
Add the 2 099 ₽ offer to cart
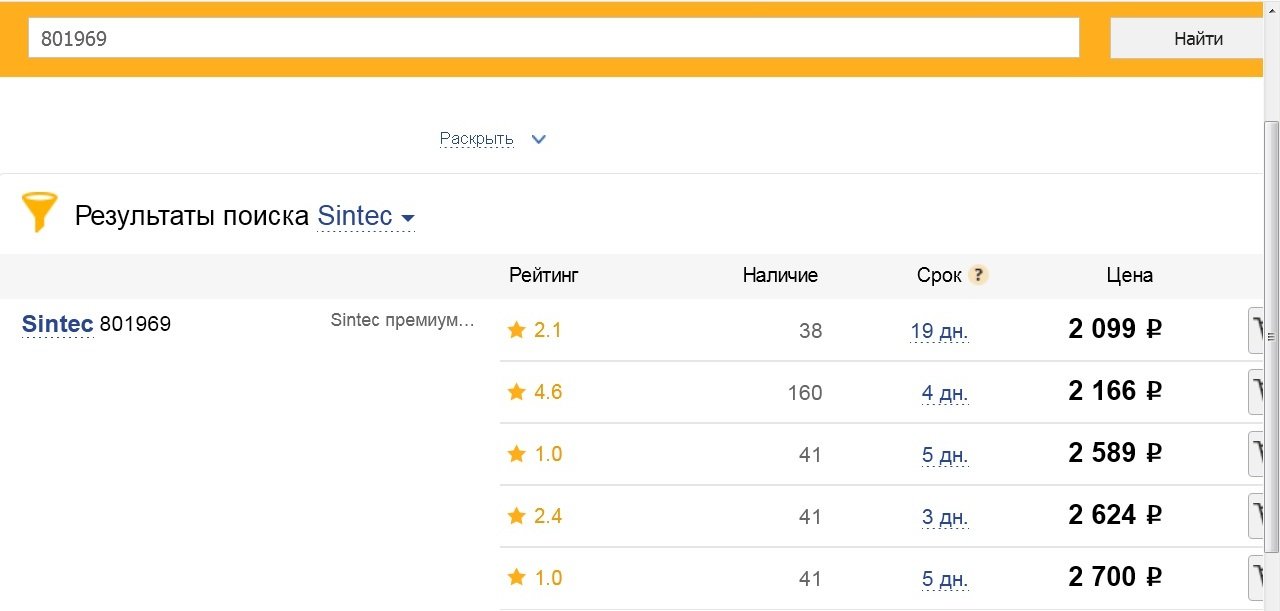click(1256, 330)
